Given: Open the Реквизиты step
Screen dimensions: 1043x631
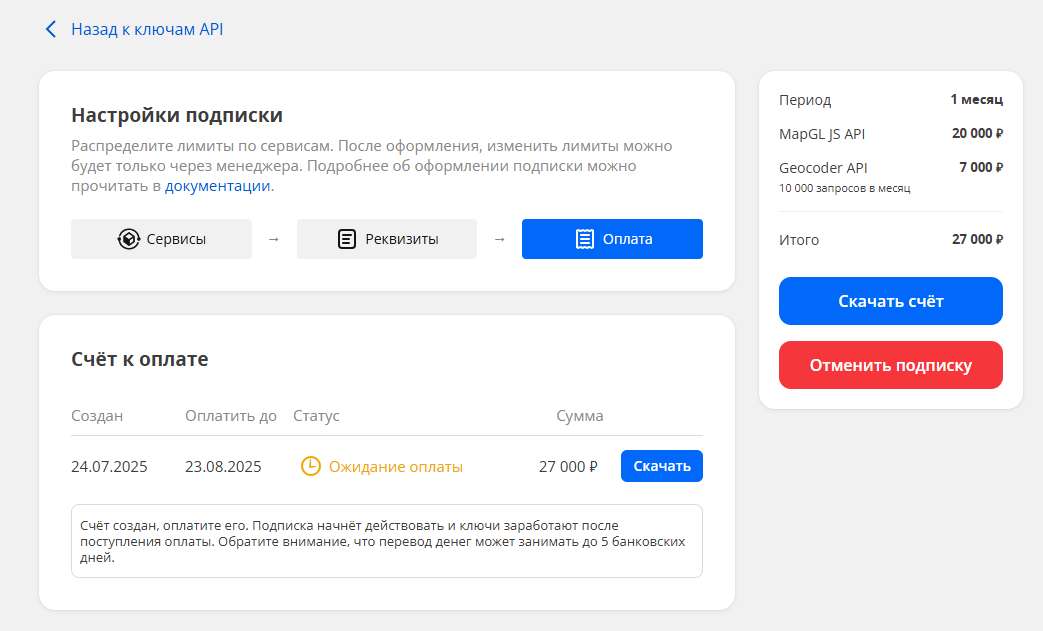Looking at the screenshot, I should click(x=386, y=239).
